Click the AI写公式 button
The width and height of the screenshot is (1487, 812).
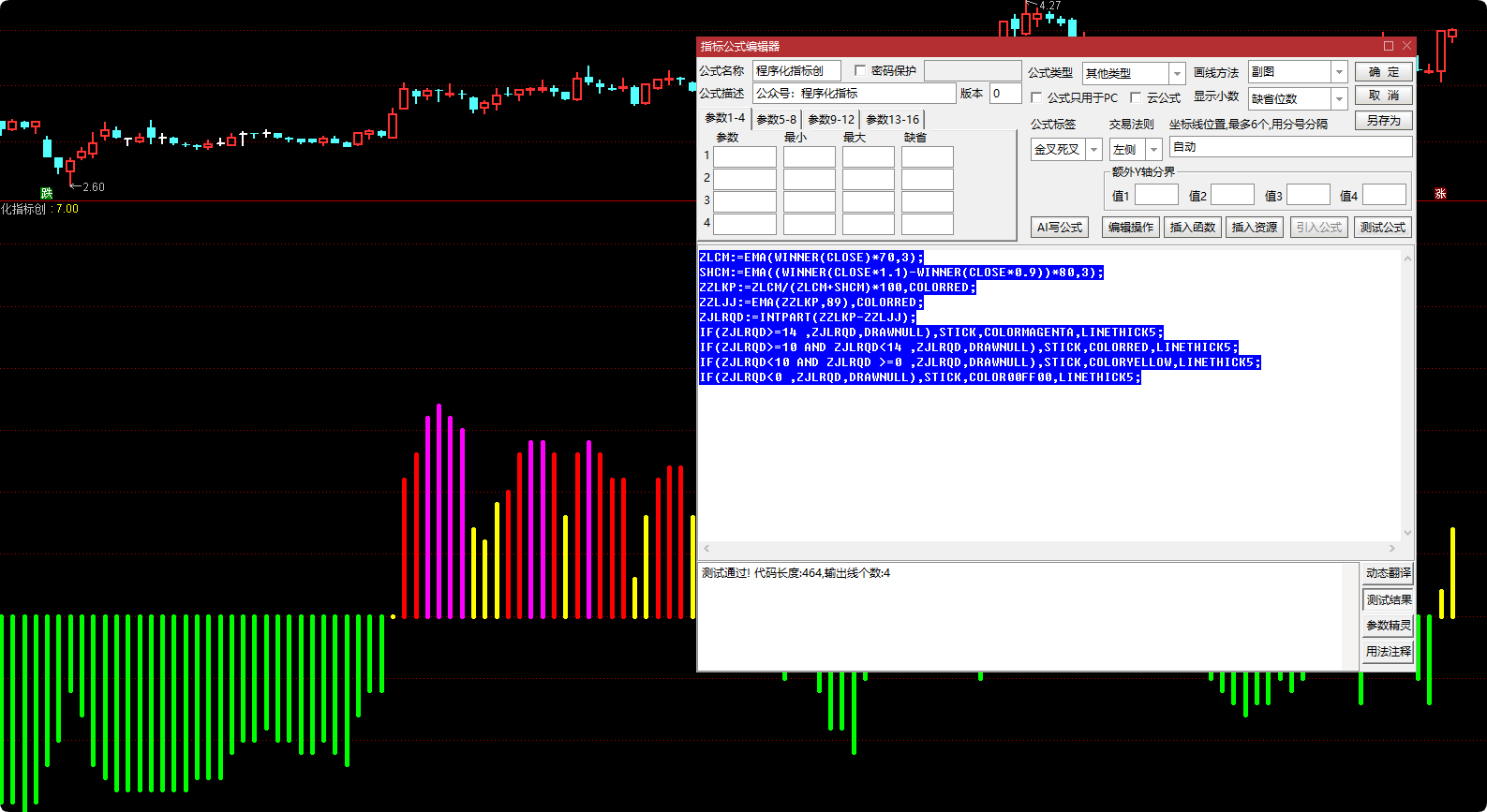pyautogui.click(x=1059, y=228)
